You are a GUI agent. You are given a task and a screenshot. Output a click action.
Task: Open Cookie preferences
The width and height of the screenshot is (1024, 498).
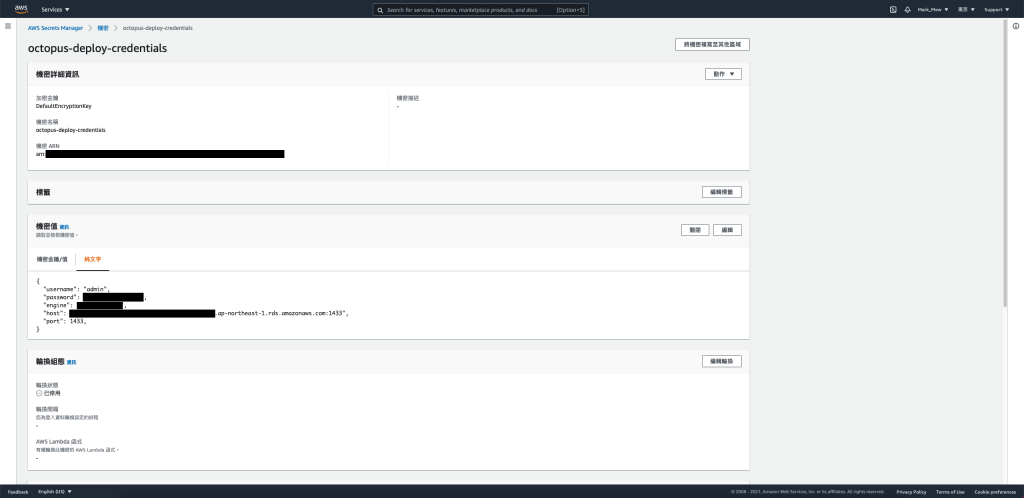[x=995, y=491]
